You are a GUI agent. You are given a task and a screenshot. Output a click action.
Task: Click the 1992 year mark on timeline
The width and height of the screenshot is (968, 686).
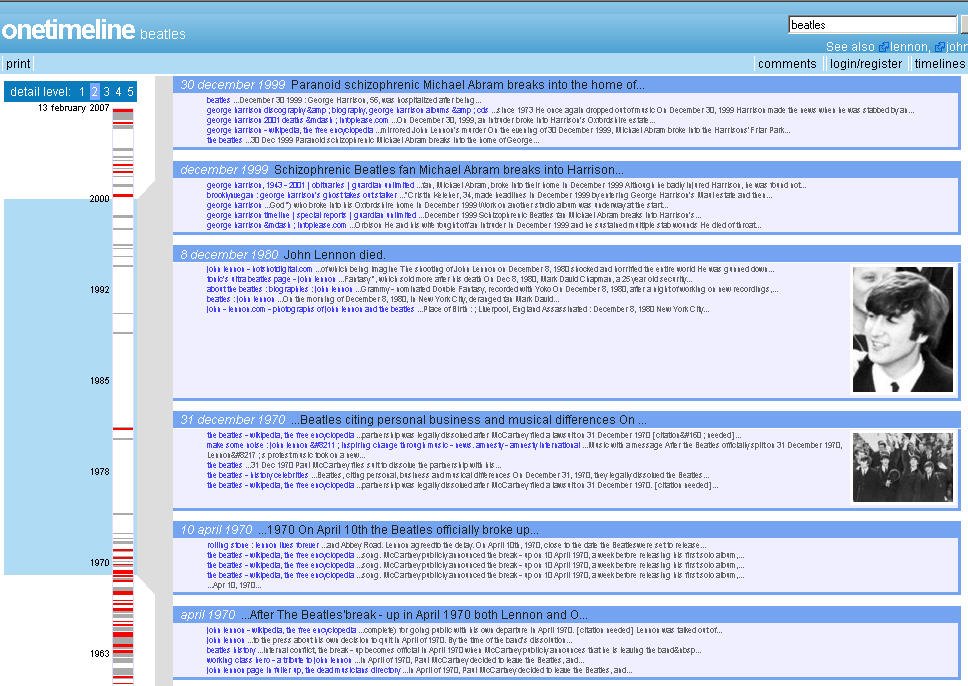99,290
